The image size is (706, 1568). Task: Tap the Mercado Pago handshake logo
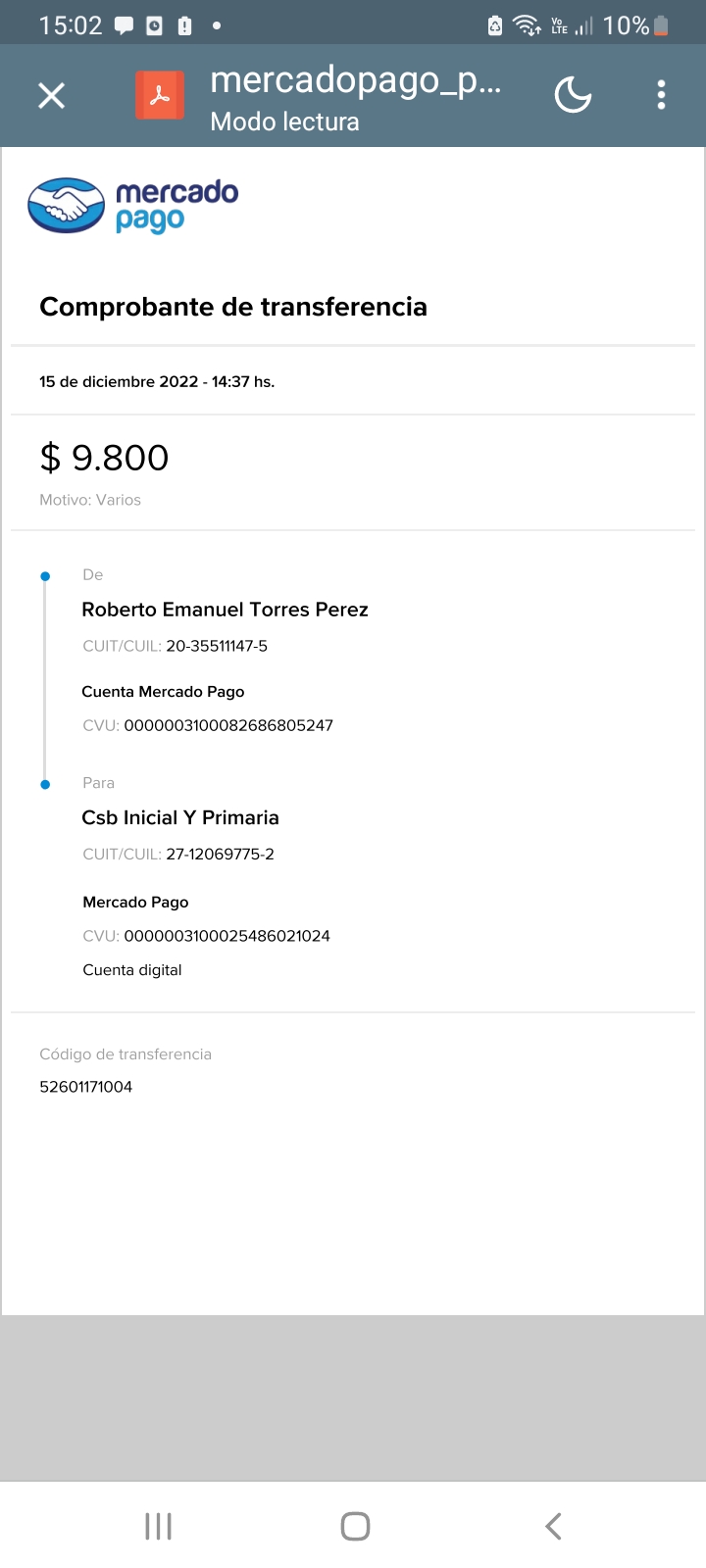pyautogui.click(x=67, y=205)
